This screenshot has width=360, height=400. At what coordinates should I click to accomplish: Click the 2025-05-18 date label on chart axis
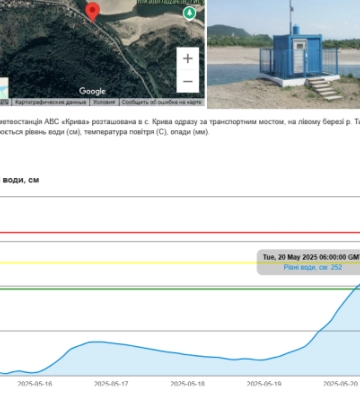pos(188,384)
